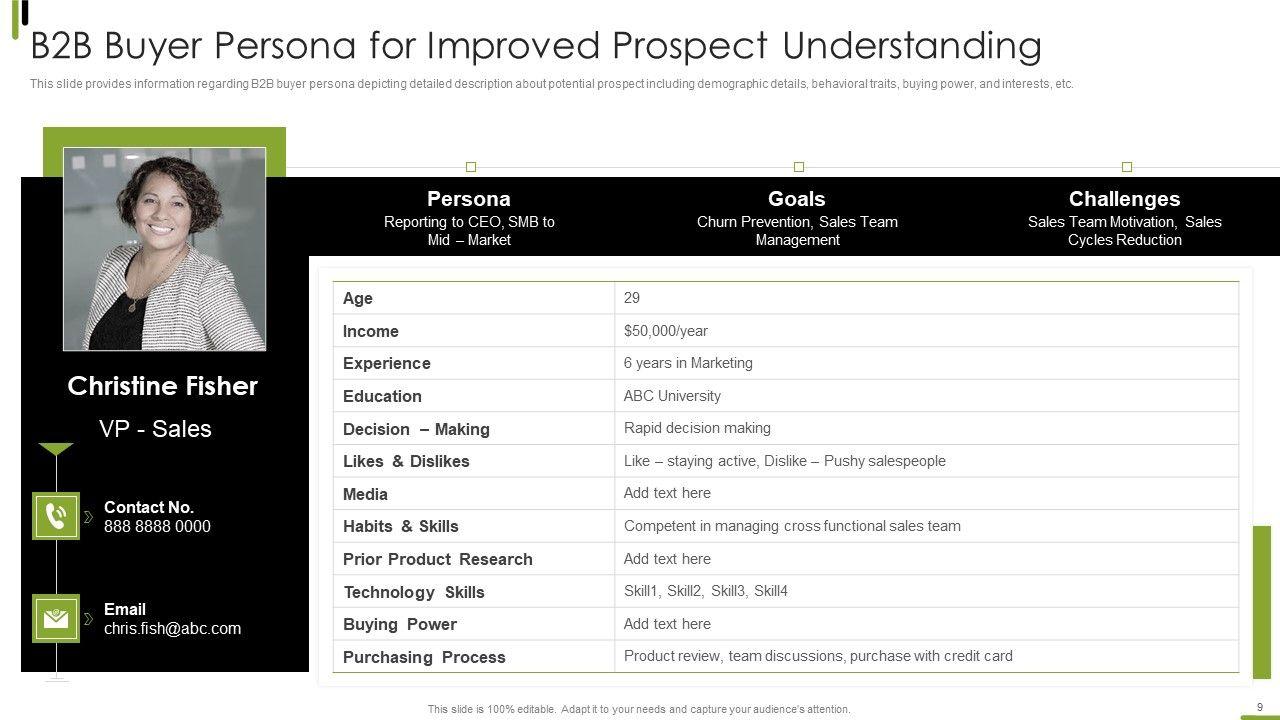Select the Persona heading

click(469, 199)
